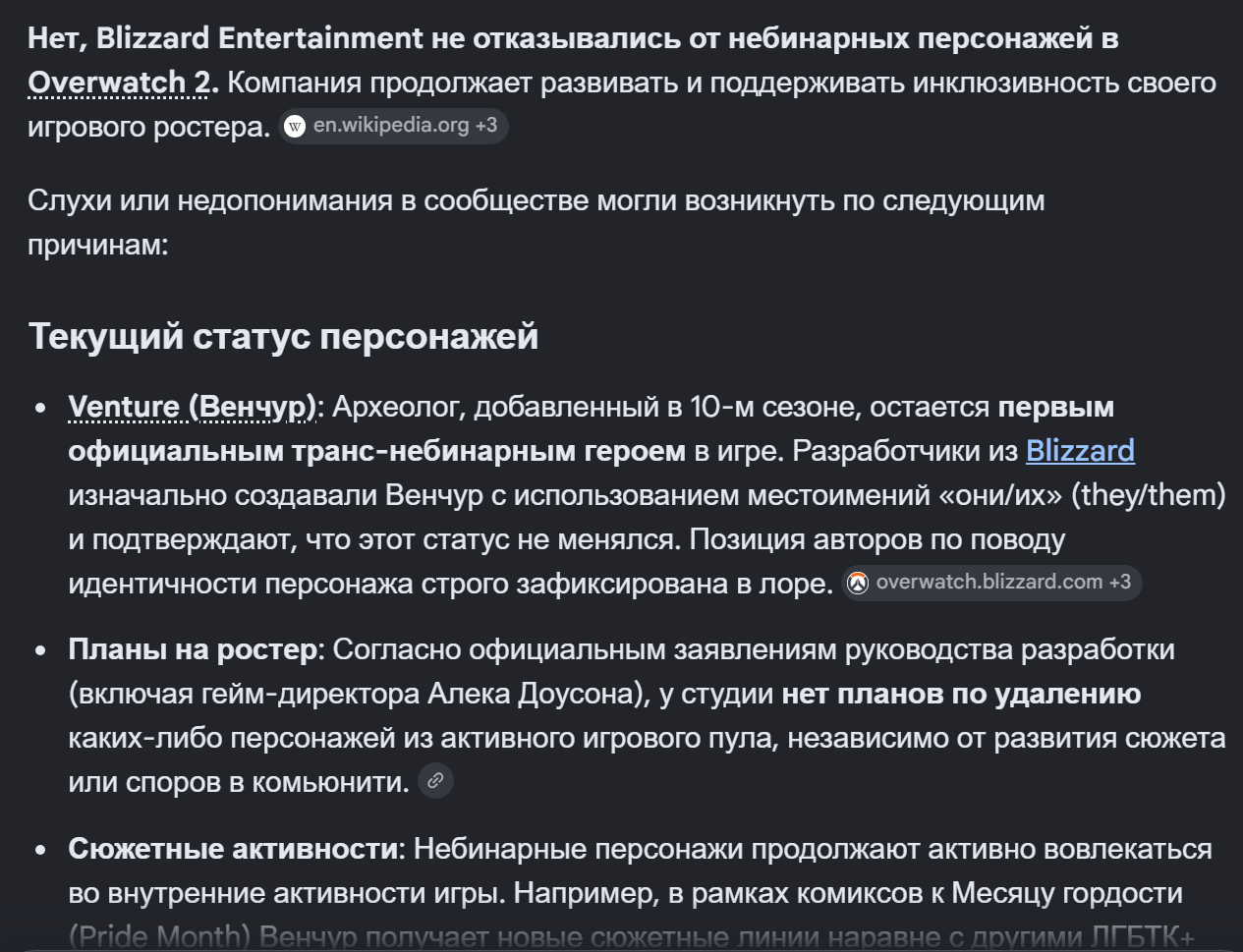Click the Wikipedia W icon in the source chip
Image resolution: width=1243 pixels, height=952 pixels.
(295, 127)
